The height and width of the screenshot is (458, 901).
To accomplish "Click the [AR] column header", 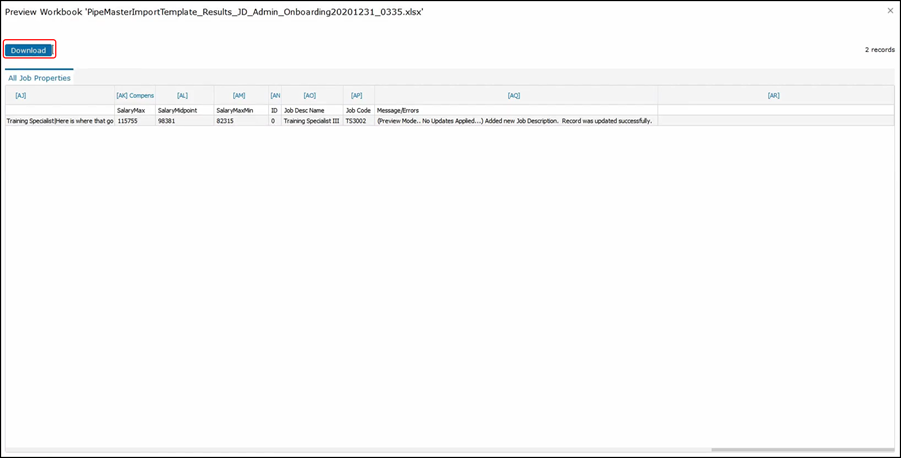I will [774, 96].
